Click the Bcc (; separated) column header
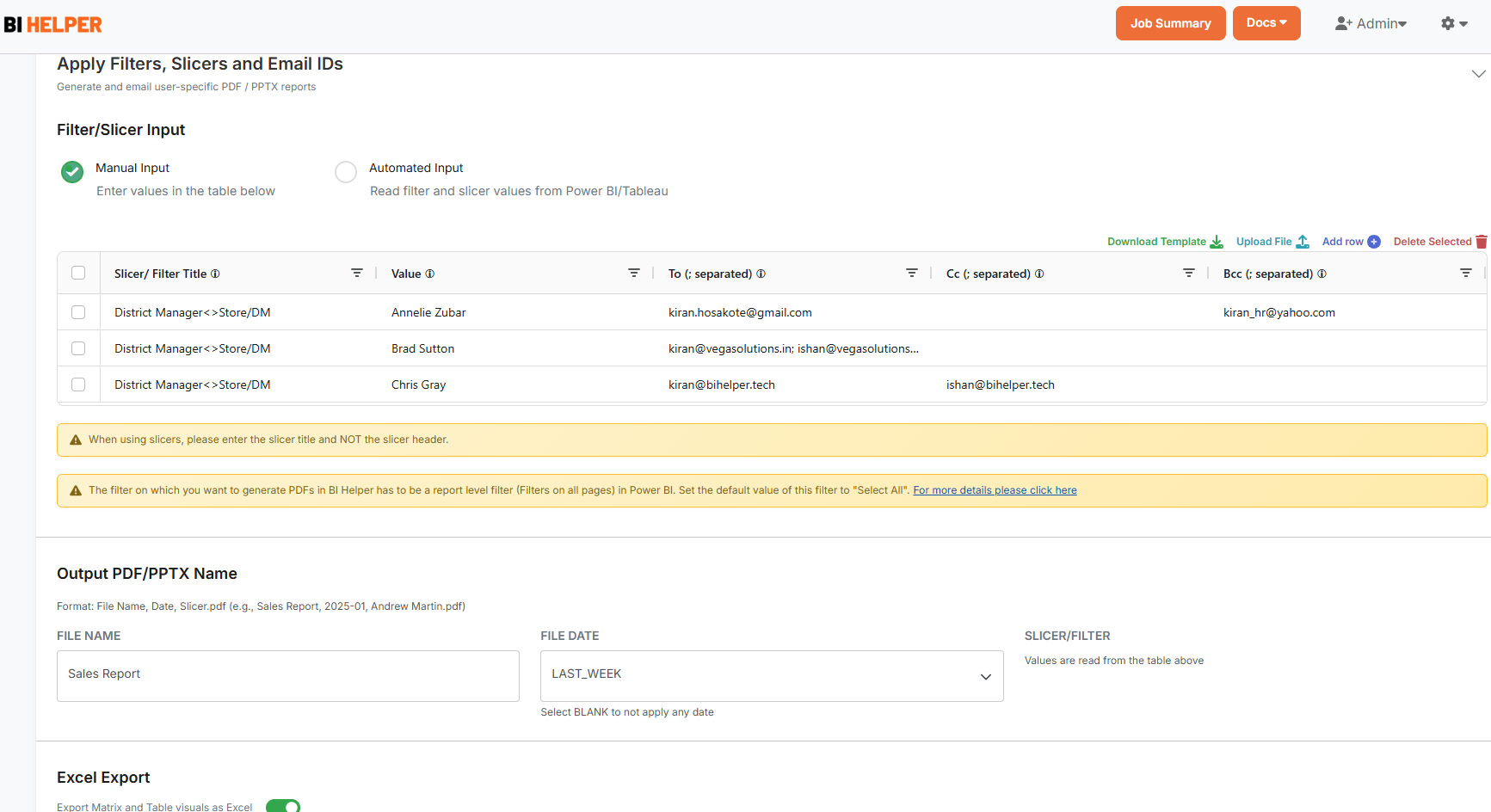The width and height of the screenshot is (1491, 812). [1268, 274]
